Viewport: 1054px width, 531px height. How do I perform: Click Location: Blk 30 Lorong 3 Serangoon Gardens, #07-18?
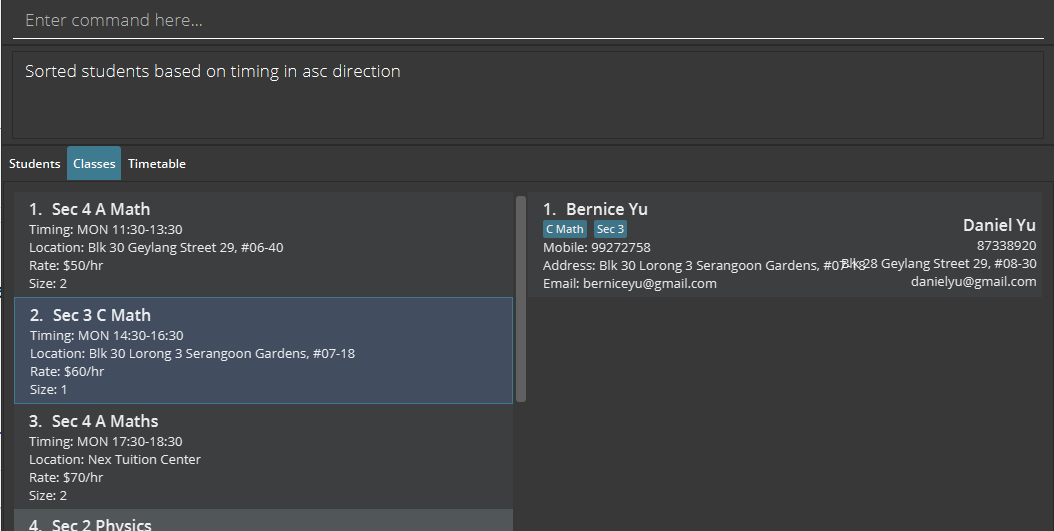(x=192, y=354)
